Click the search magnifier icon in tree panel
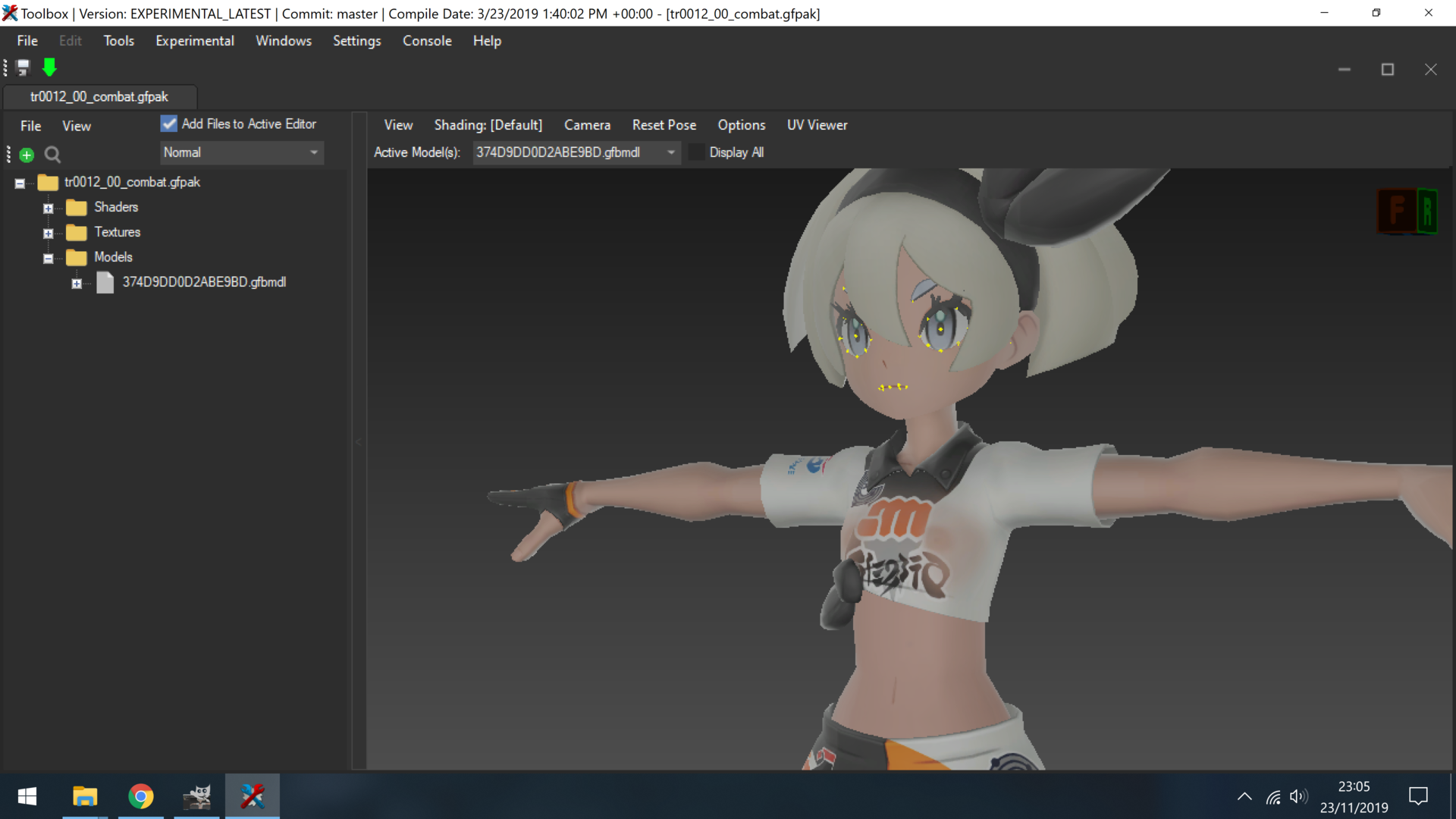1456x819 pixels. [x=52, y=155]
